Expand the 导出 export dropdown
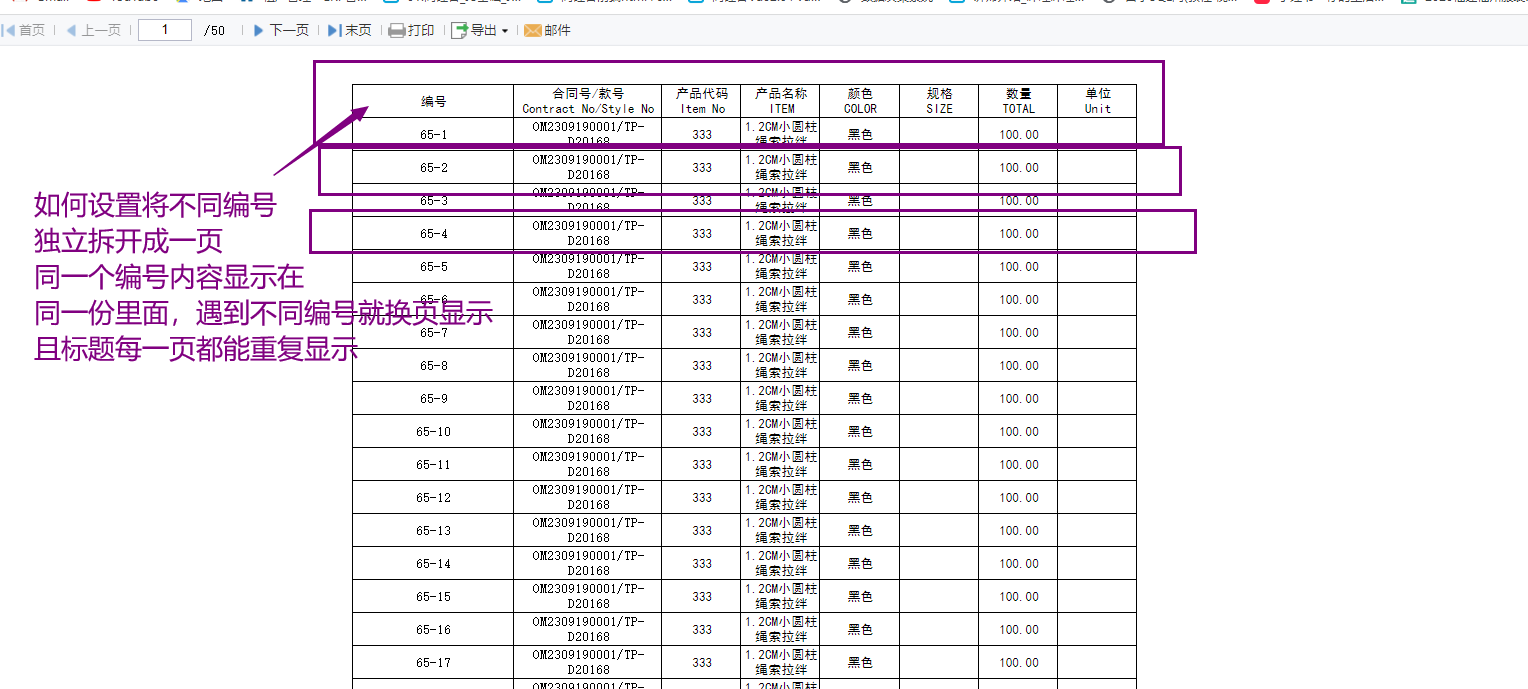This screenshot has width=1528, height=689. 480,31
